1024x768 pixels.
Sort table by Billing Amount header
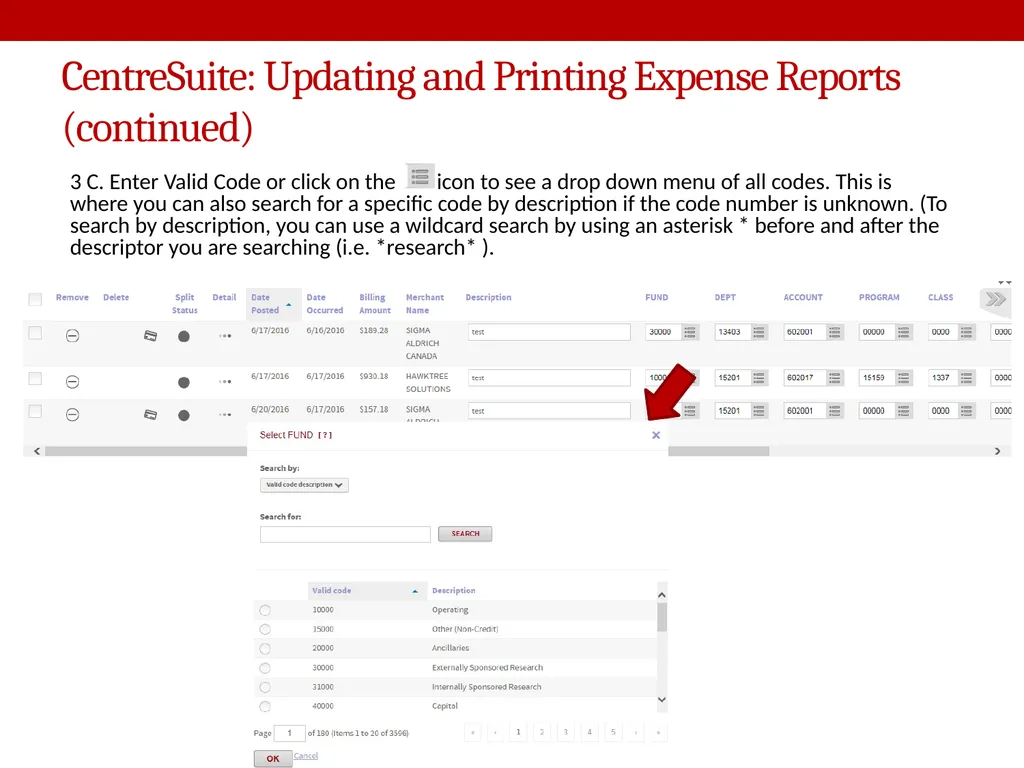pyautogui.click(x=375, y=304)
